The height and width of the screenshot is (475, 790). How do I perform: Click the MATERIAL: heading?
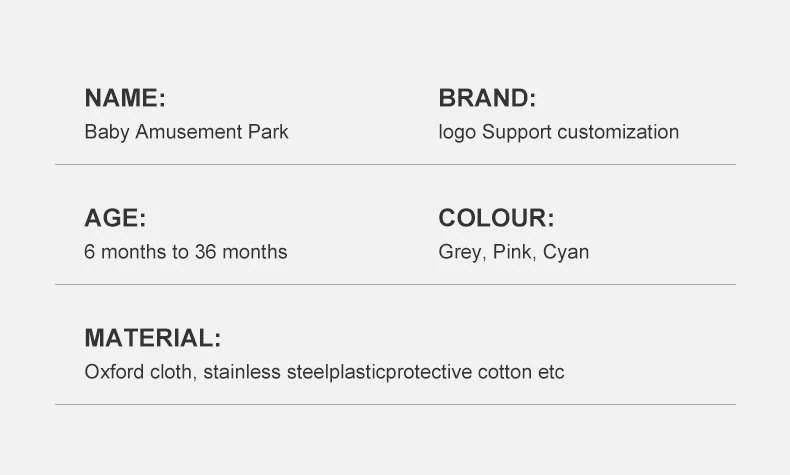pos(153,338)
